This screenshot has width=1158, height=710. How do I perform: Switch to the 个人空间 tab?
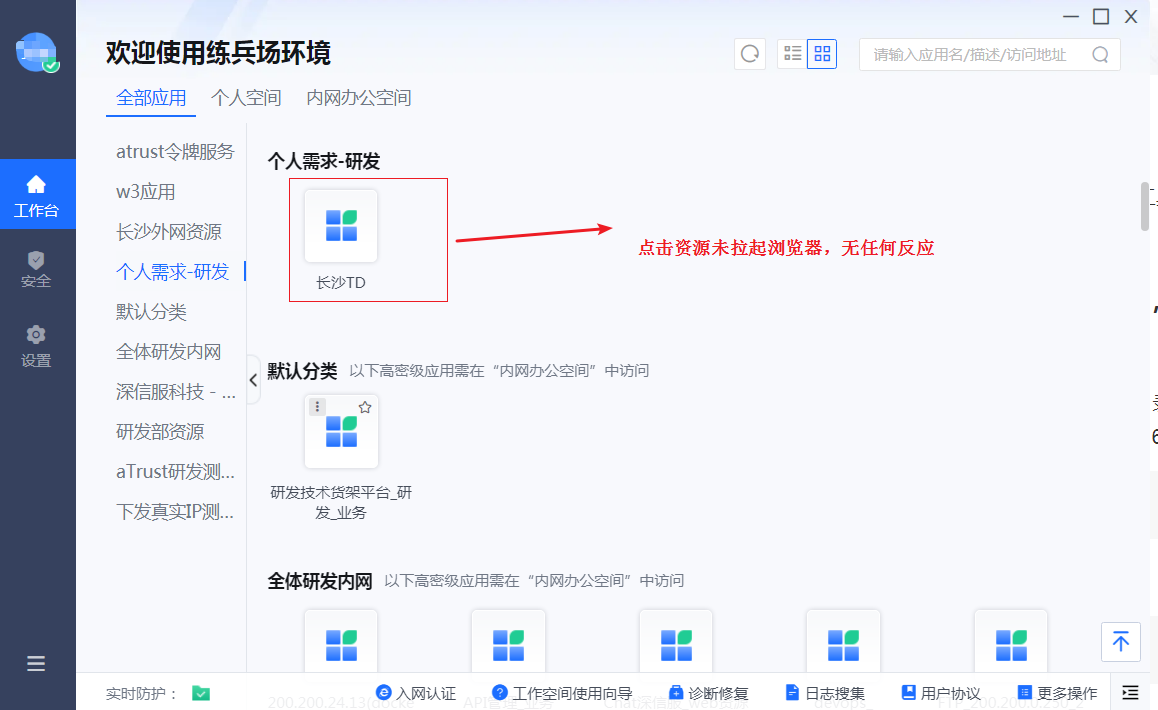pos(246,98)
